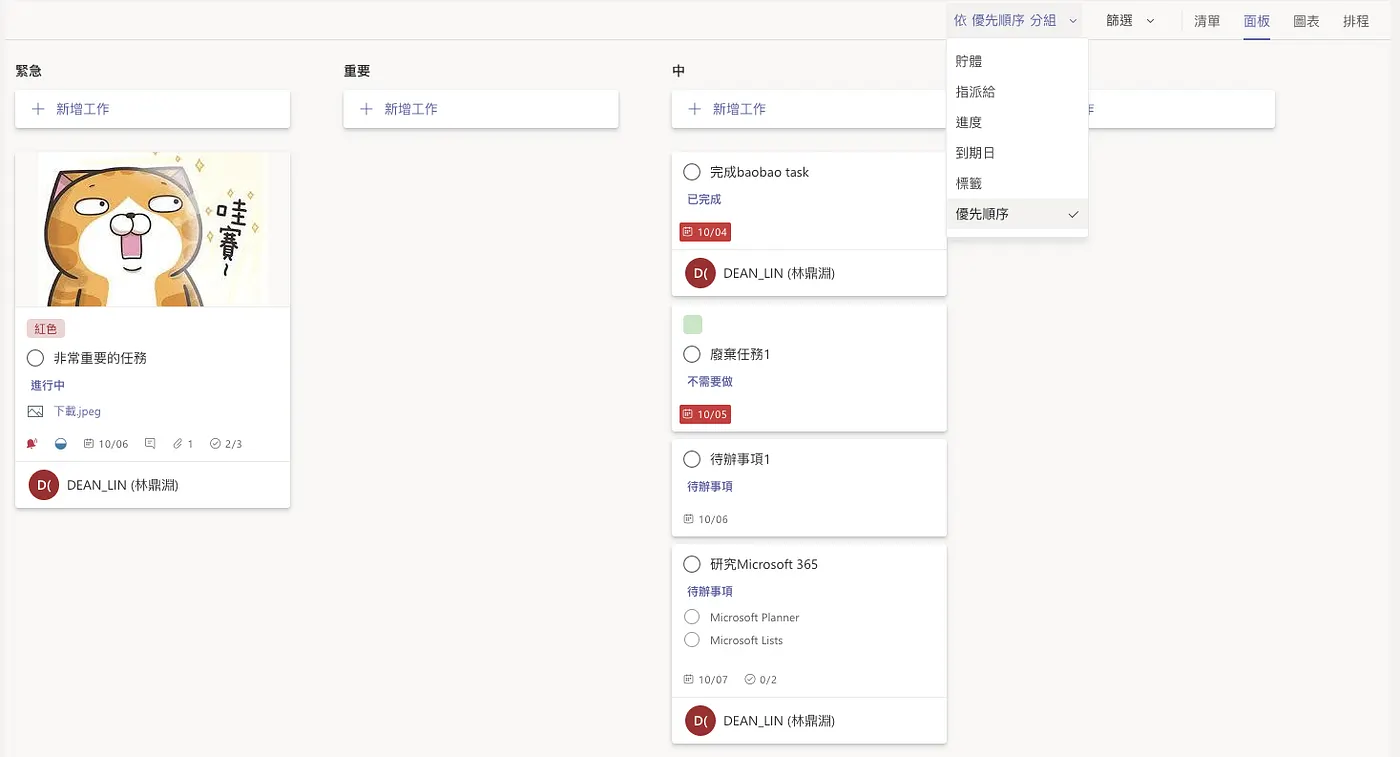Click the comment bubble icon on 非常重要的任務

point(150,443)
